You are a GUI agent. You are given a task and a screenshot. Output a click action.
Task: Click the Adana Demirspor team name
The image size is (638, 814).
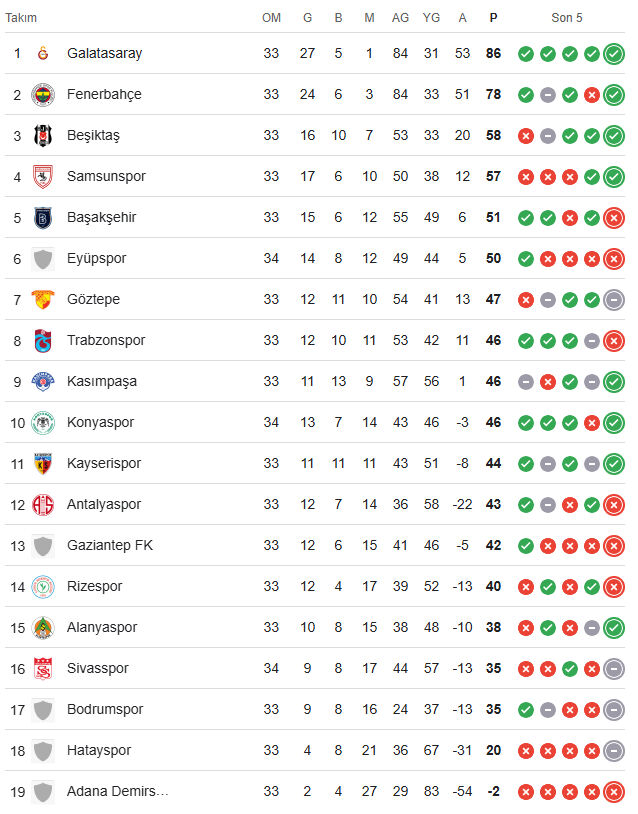[117, 791]
